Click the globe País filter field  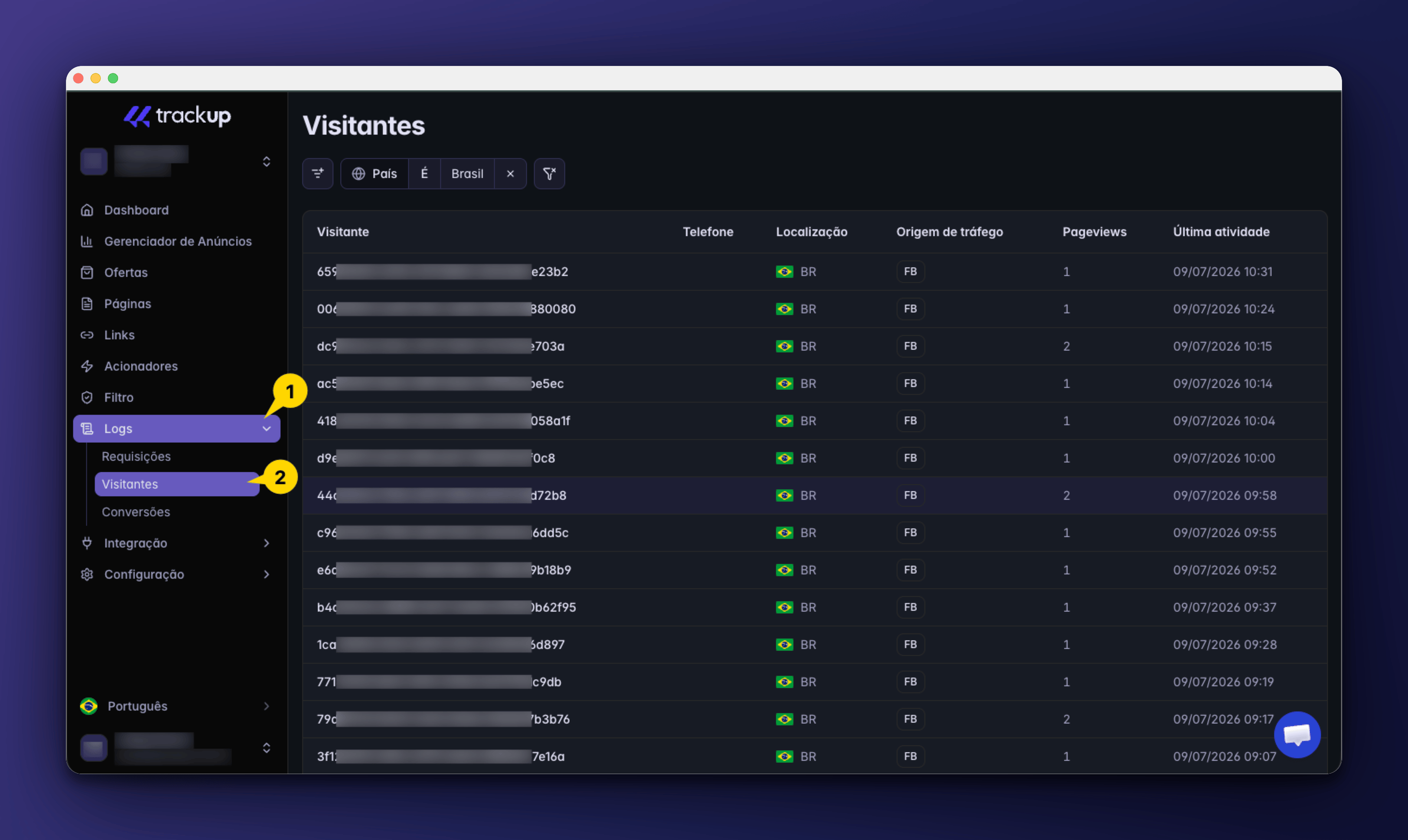[374, 174]
